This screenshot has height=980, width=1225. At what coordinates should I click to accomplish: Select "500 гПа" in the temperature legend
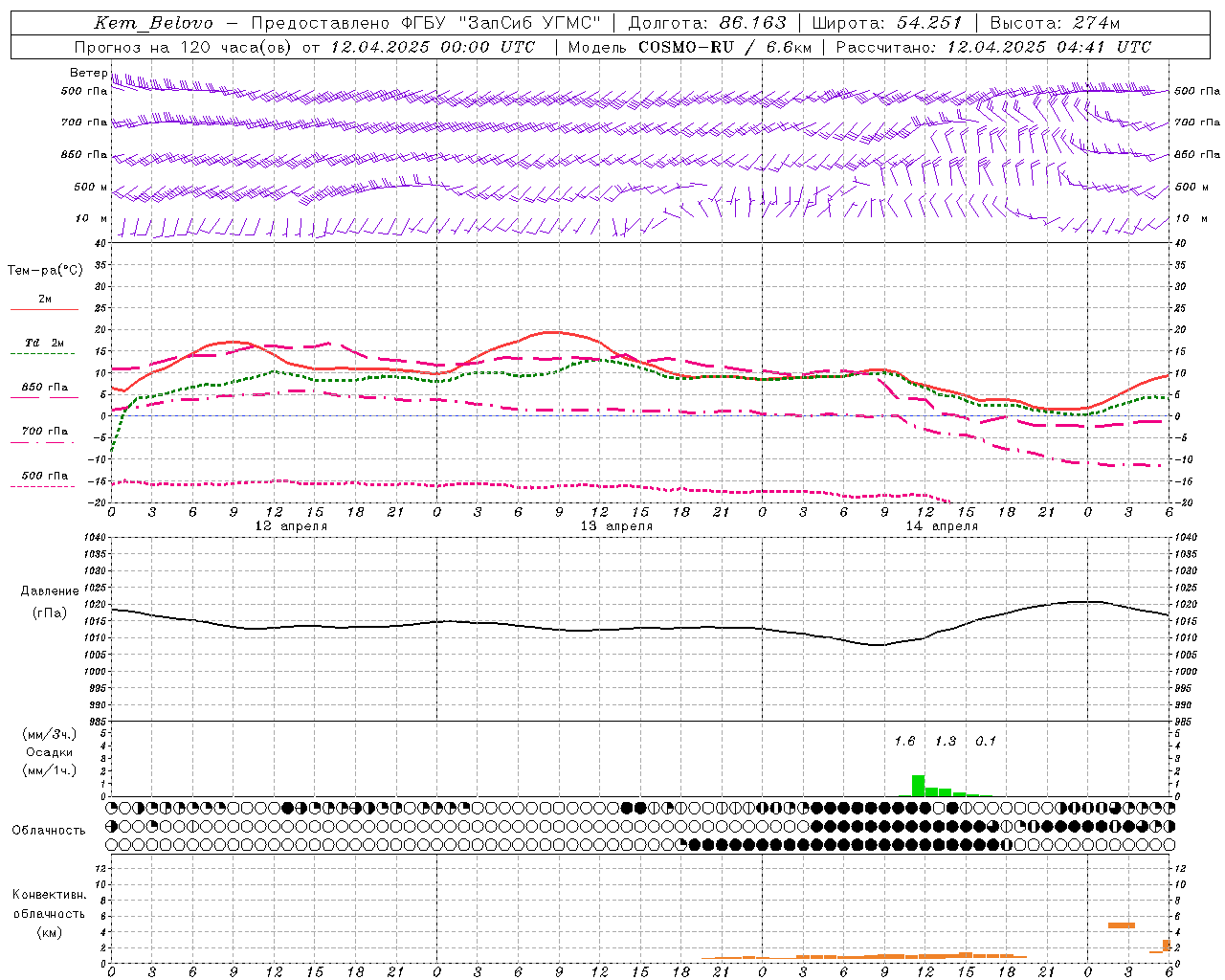pos(45,476)
